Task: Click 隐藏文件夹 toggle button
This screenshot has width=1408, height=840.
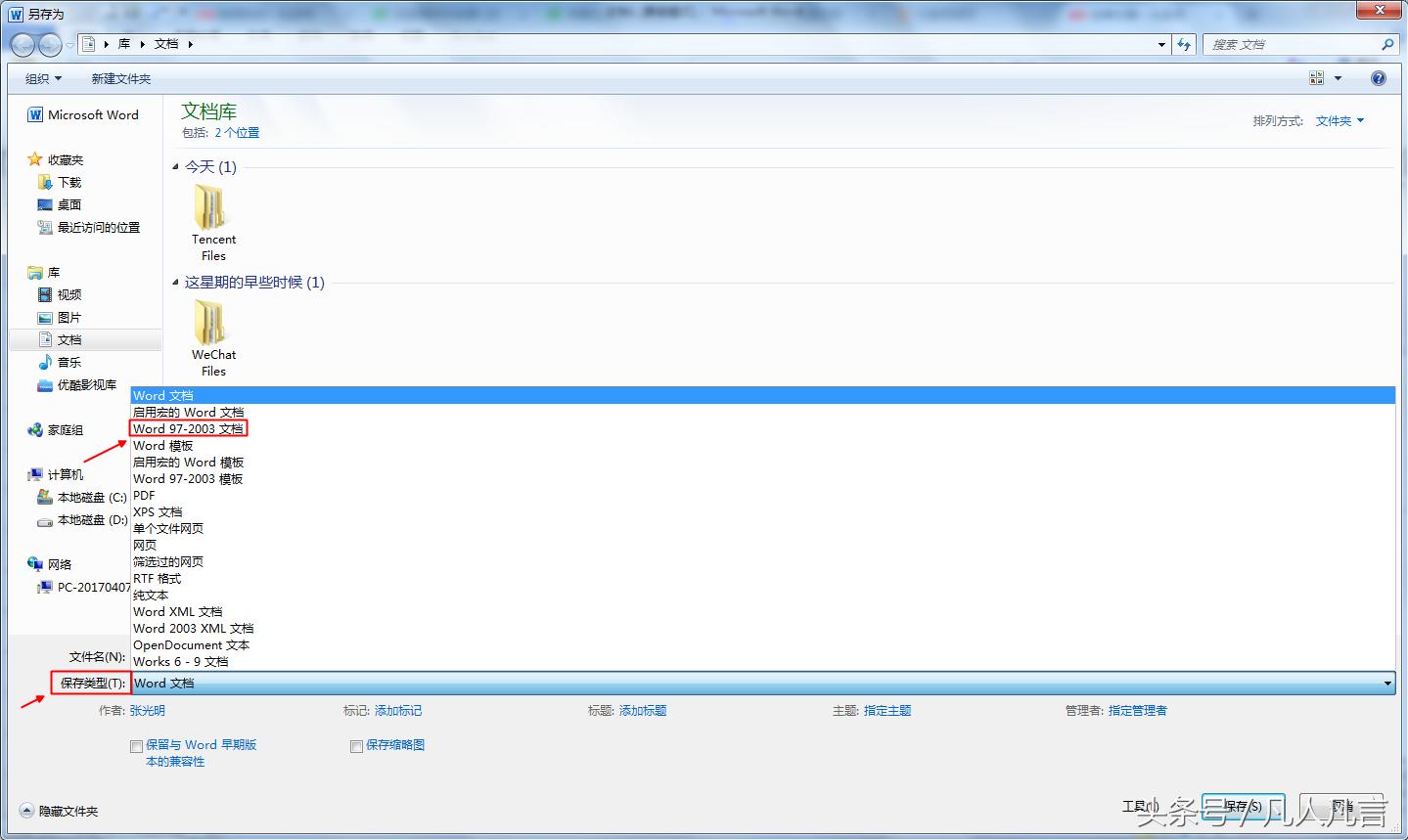Action: (59, 811)
